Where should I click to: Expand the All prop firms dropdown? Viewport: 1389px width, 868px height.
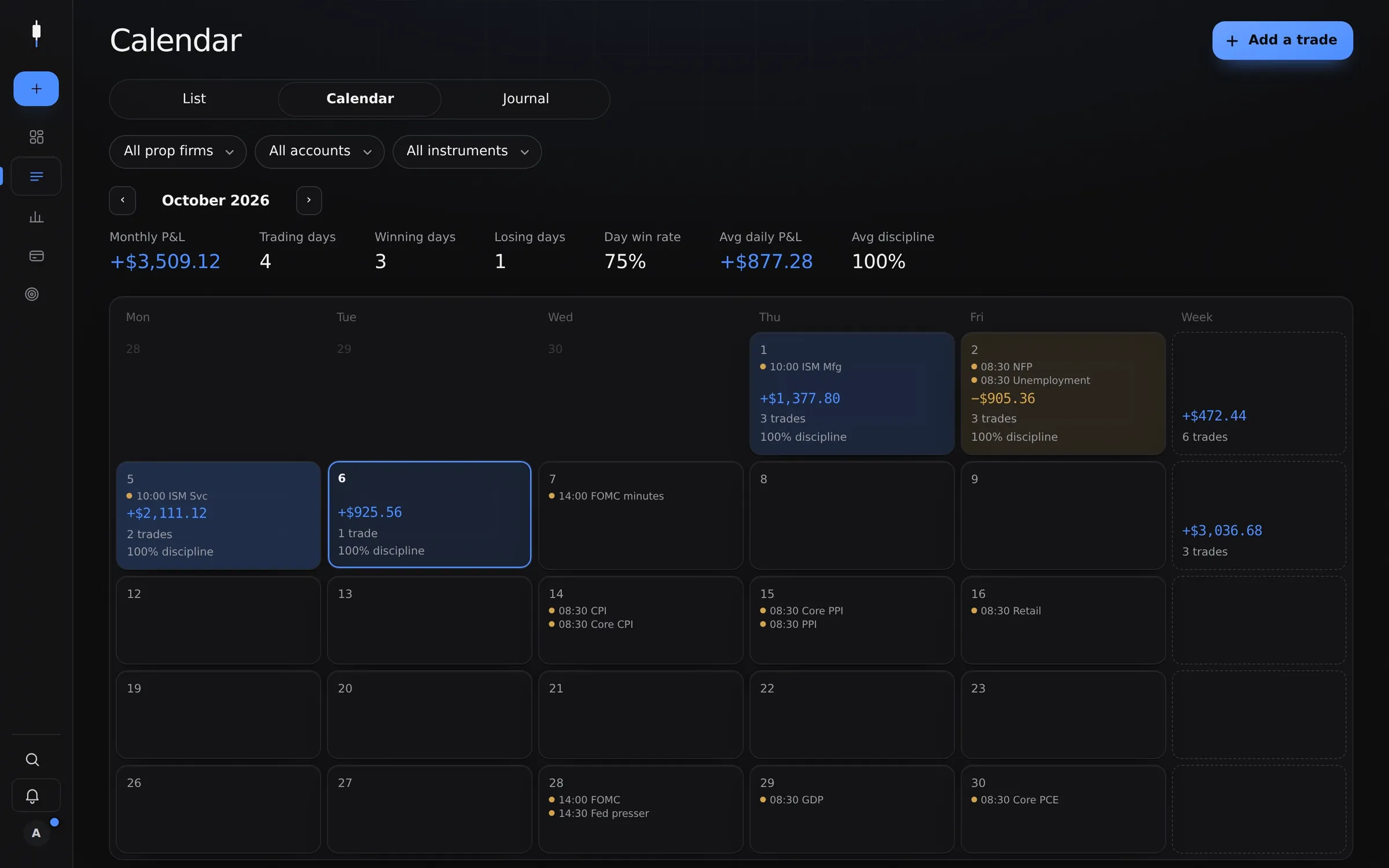coord(178,152)
